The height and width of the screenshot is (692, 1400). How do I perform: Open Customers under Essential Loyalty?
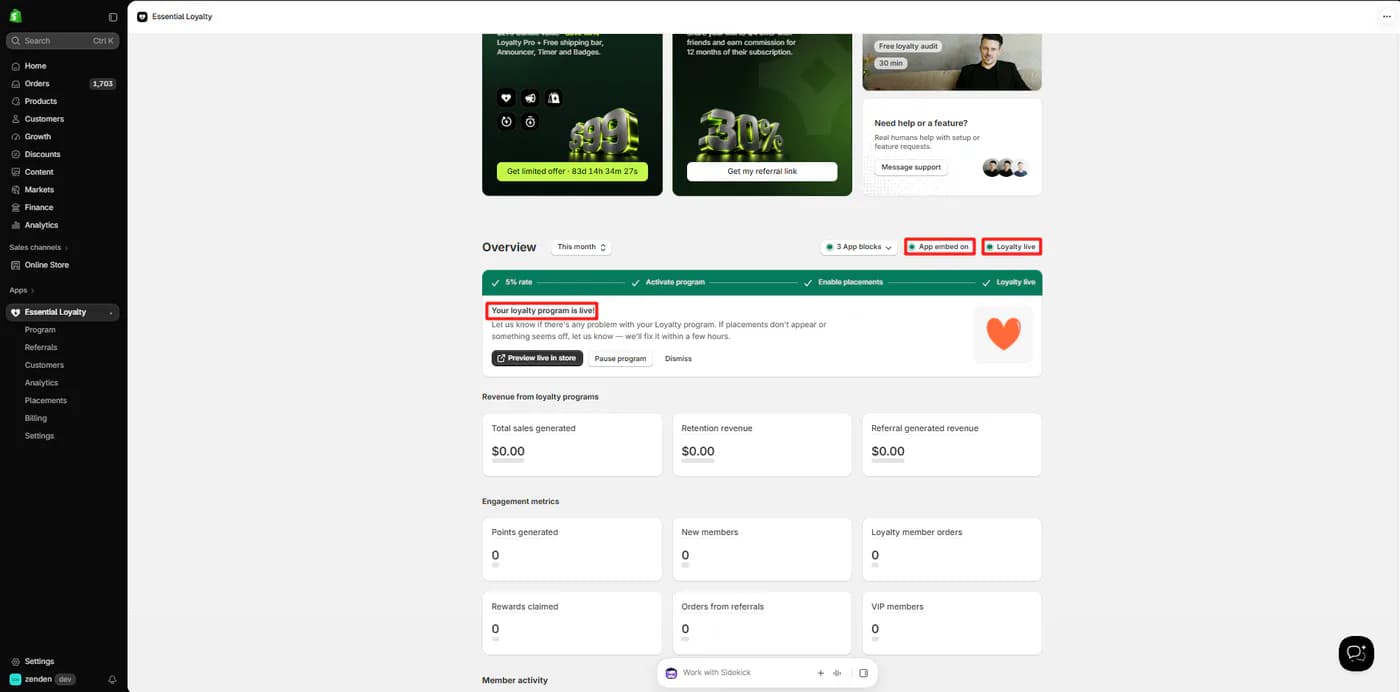44,365
